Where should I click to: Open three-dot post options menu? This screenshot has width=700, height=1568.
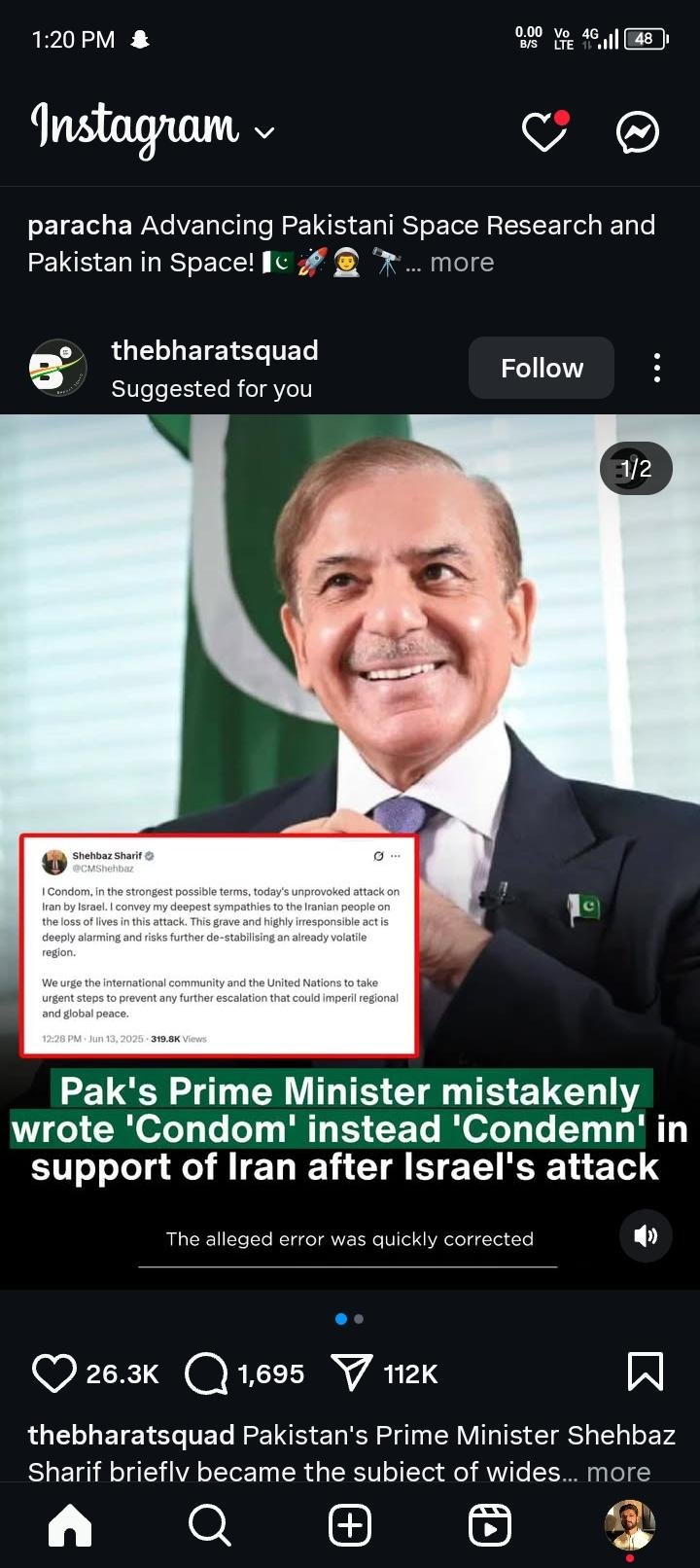657,368
